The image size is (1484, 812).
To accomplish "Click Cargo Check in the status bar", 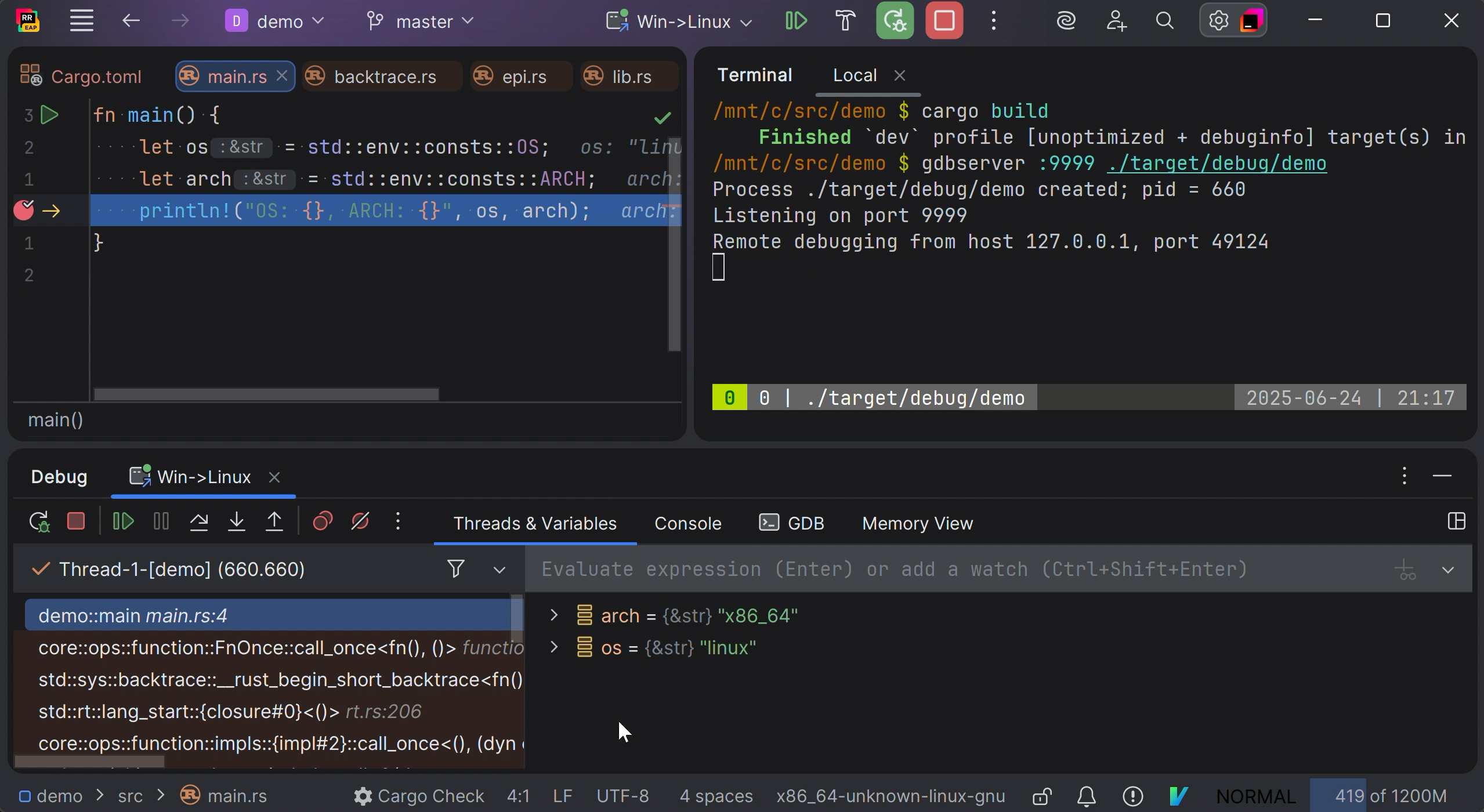I will 429,796.
